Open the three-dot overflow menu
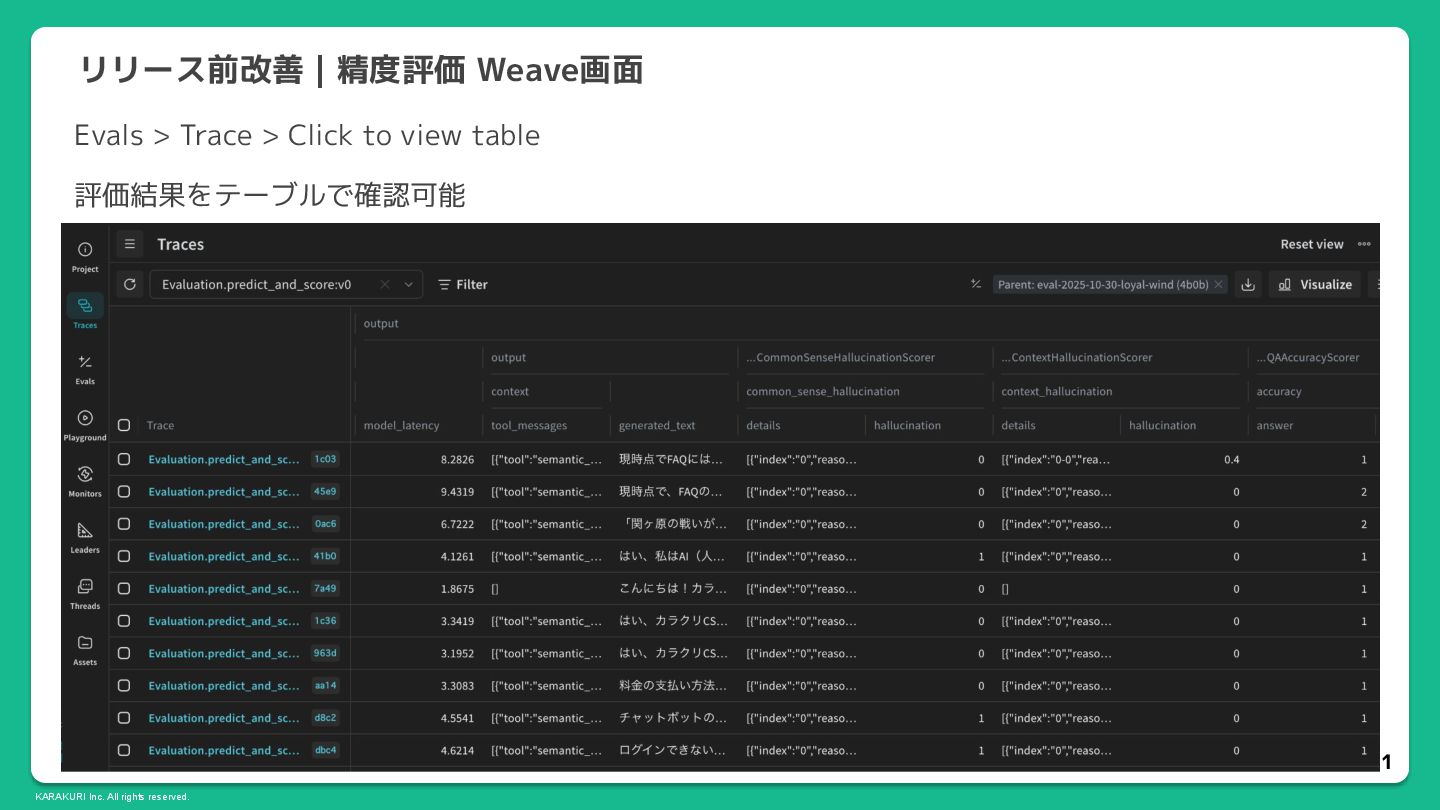This screenshot has width=1440, height=810. coord(1364,244)
